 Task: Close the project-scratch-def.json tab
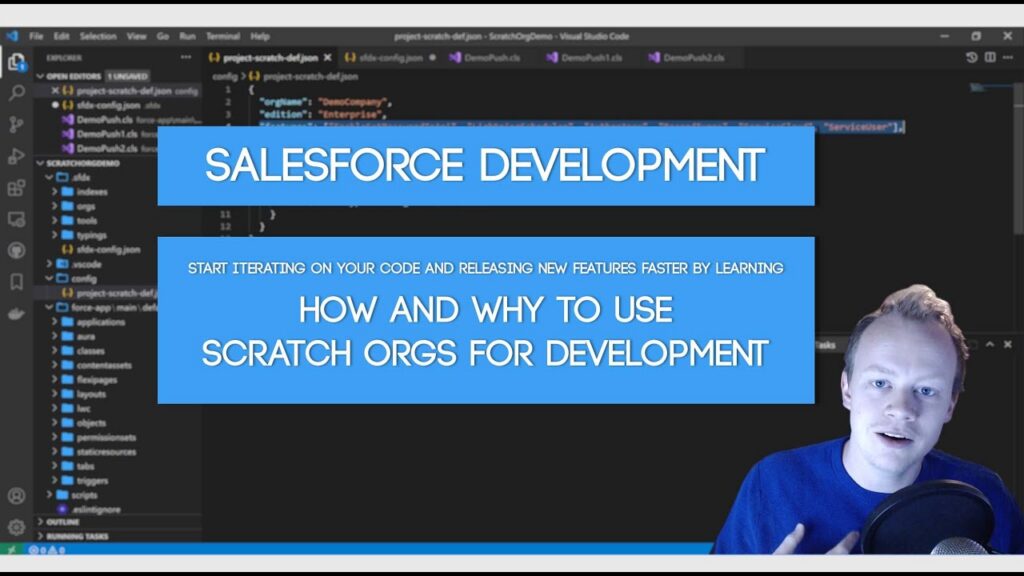328,57
